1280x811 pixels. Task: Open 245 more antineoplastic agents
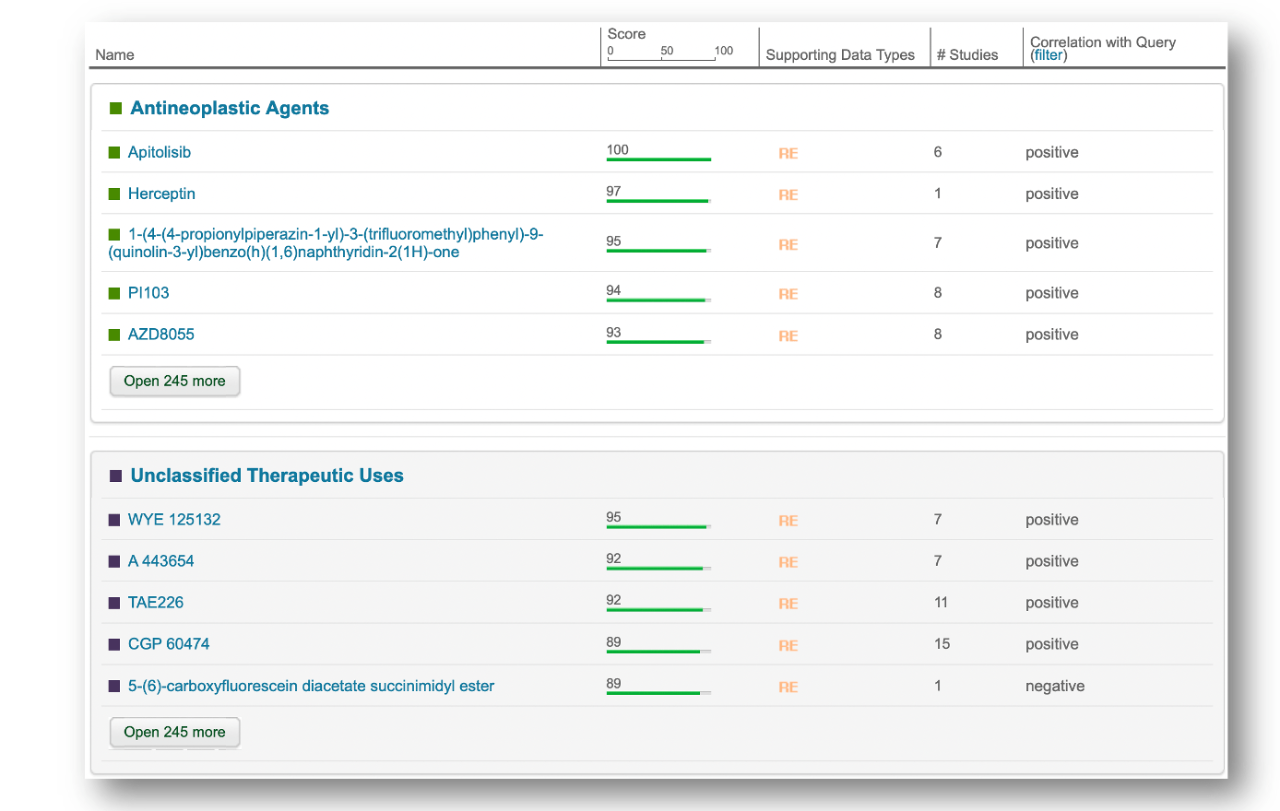[174, 381]
